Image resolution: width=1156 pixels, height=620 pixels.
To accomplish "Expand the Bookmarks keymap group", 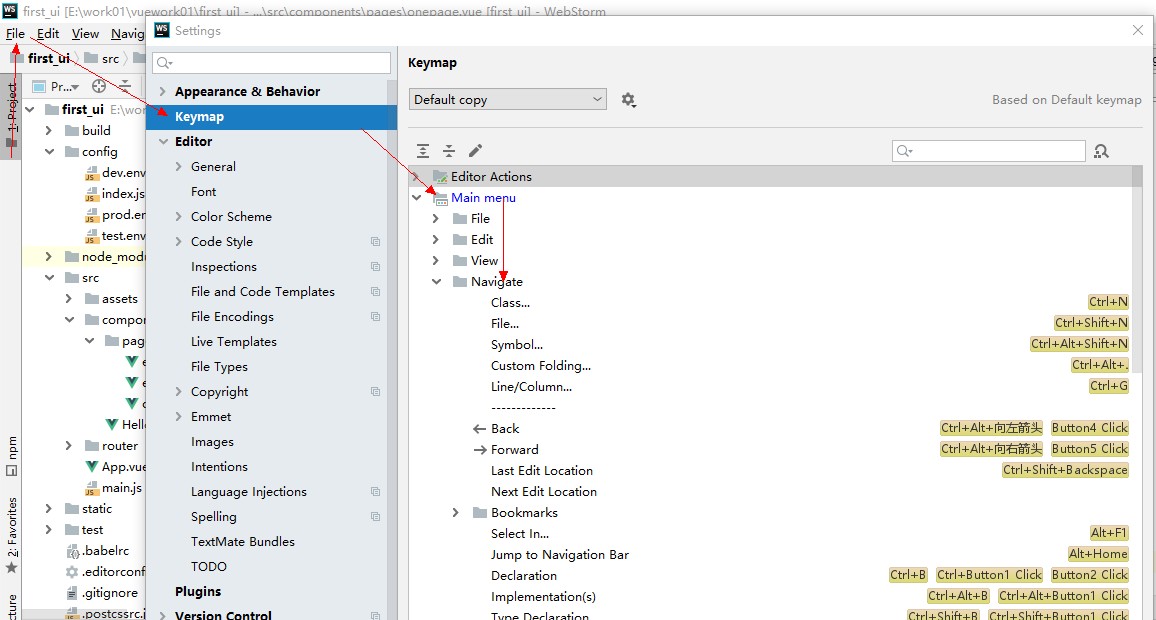I will pyautogui.click(x=456, y=512).
